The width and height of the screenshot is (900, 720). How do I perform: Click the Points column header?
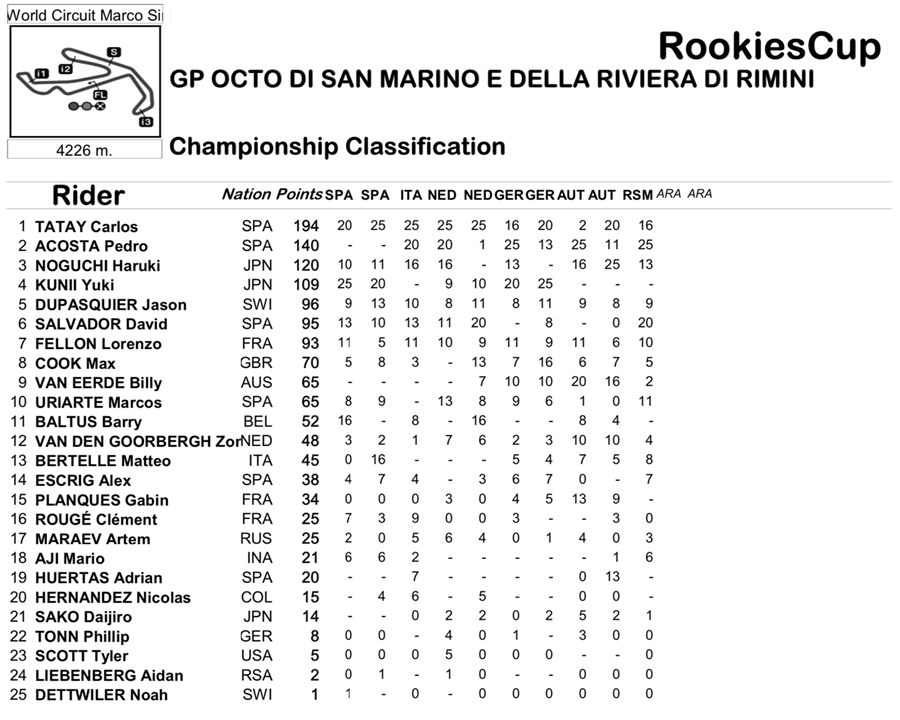click(298, 194)
